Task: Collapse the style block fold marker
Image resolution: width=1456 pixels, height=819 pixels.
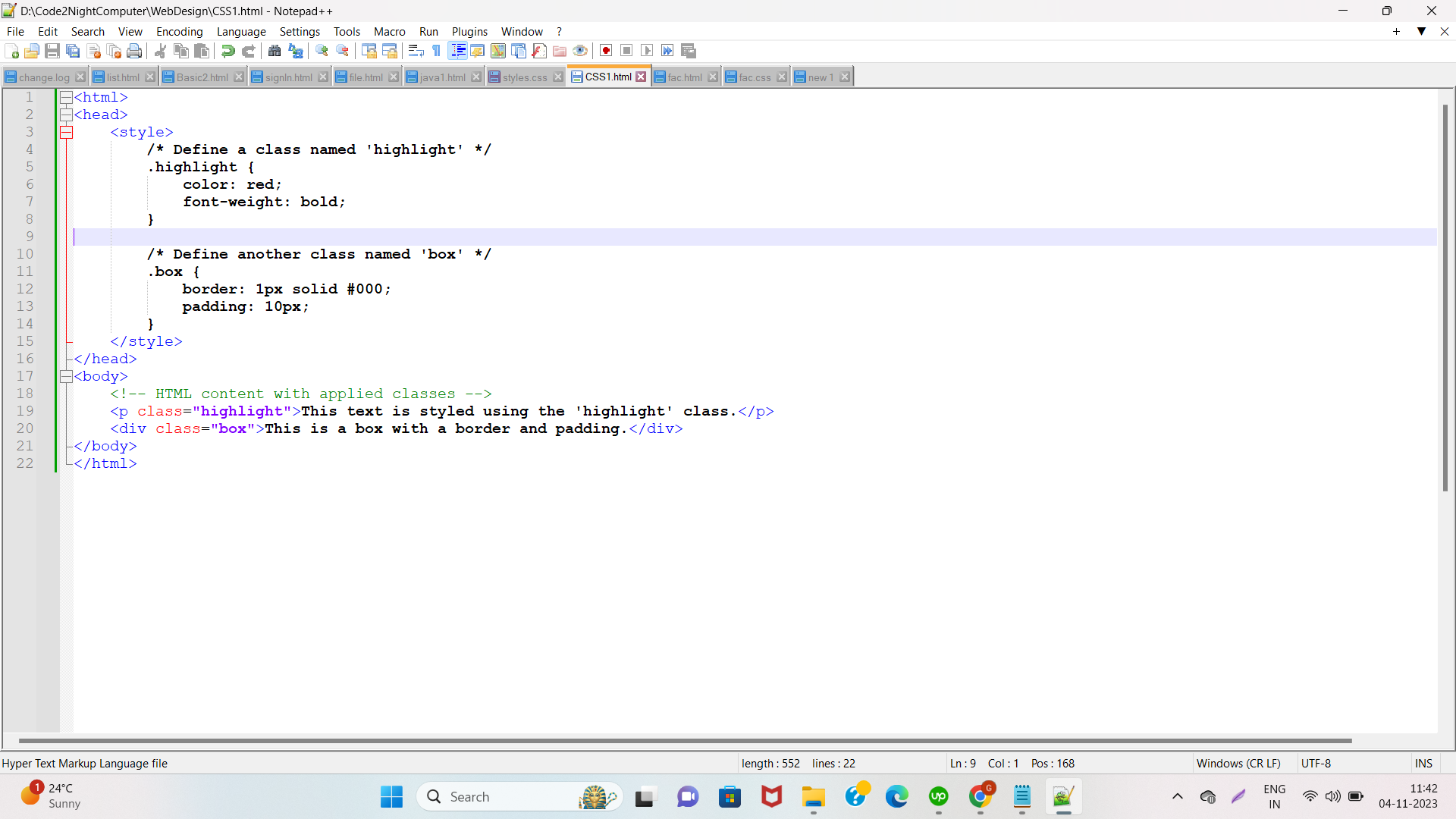Action: (66, 132)
